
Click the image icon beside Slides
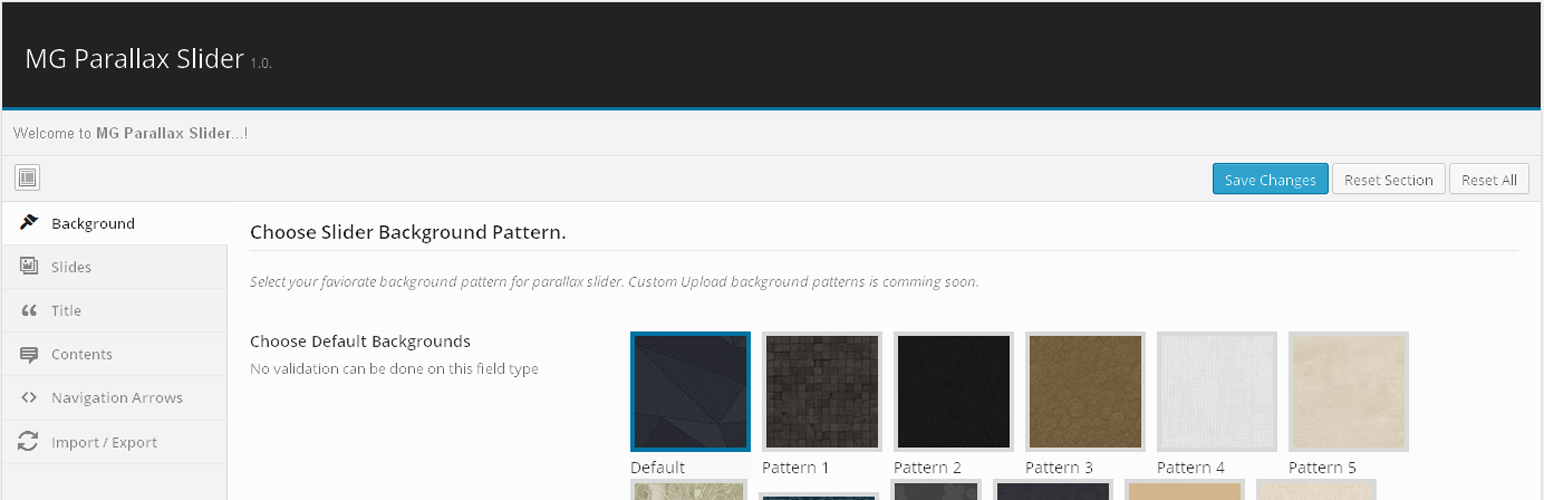click(29, 267)
